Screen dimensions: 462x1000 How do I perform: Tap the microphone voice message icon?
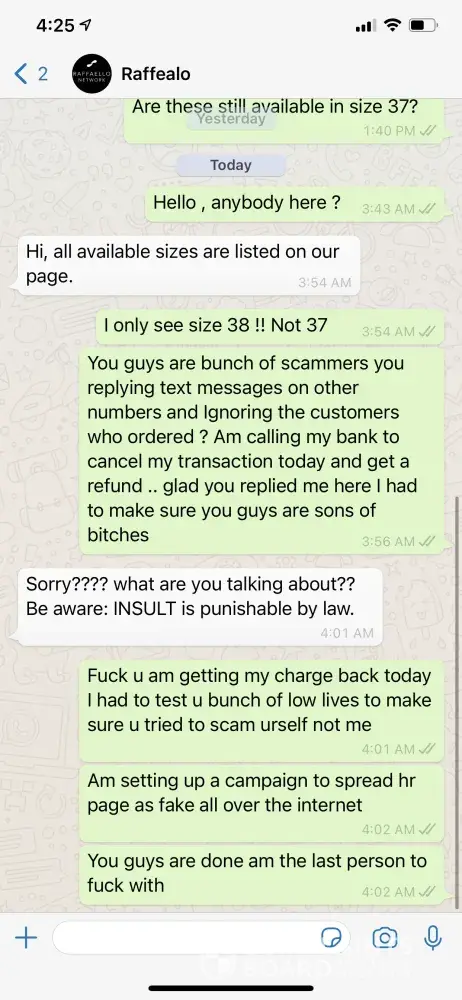pyautogui.click(x=433, y=938)
